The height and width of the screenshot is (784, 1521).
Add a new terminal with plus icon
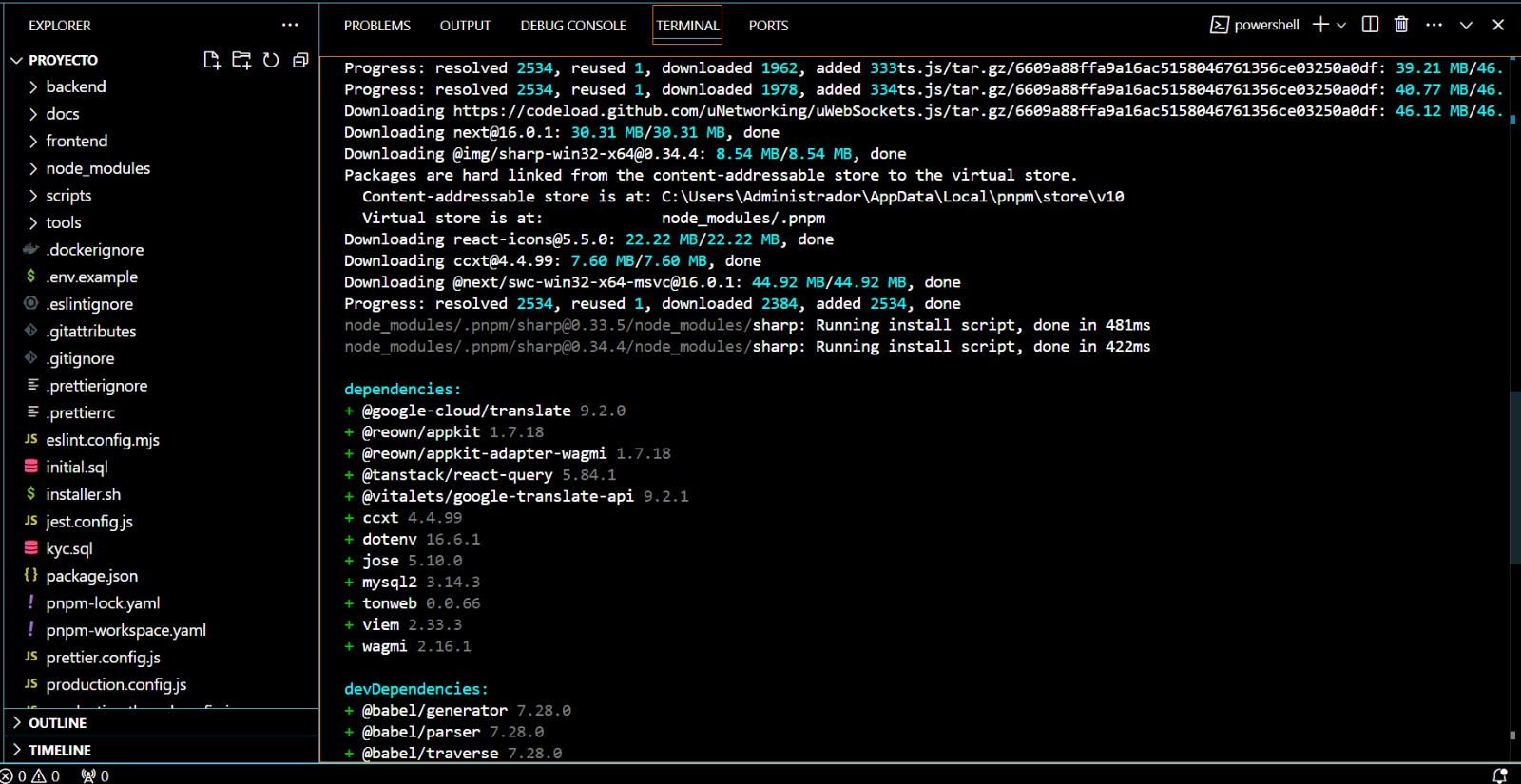[1320, 25]
